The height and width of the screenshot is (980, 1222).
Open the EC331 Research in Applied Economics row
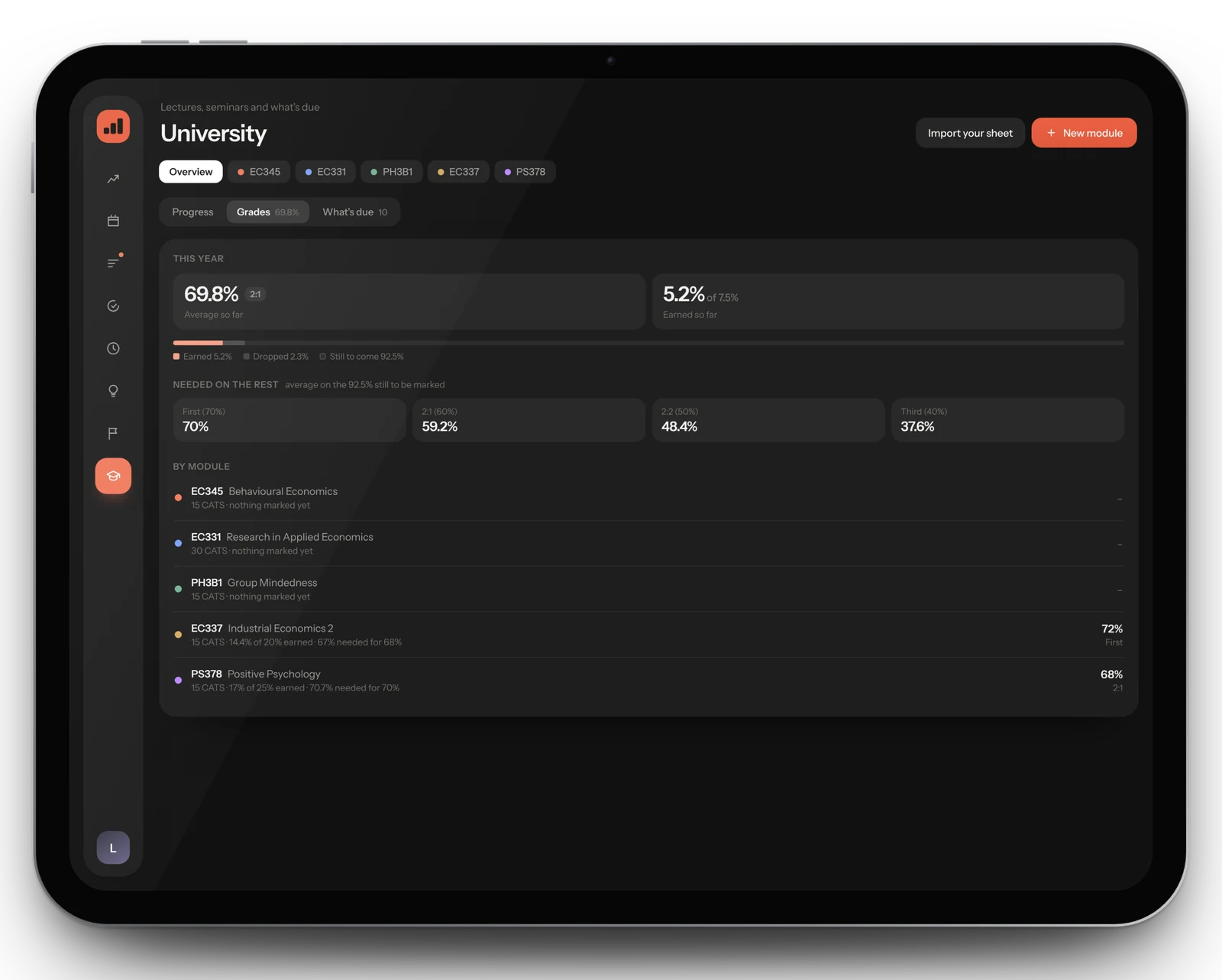click(648, 544)
